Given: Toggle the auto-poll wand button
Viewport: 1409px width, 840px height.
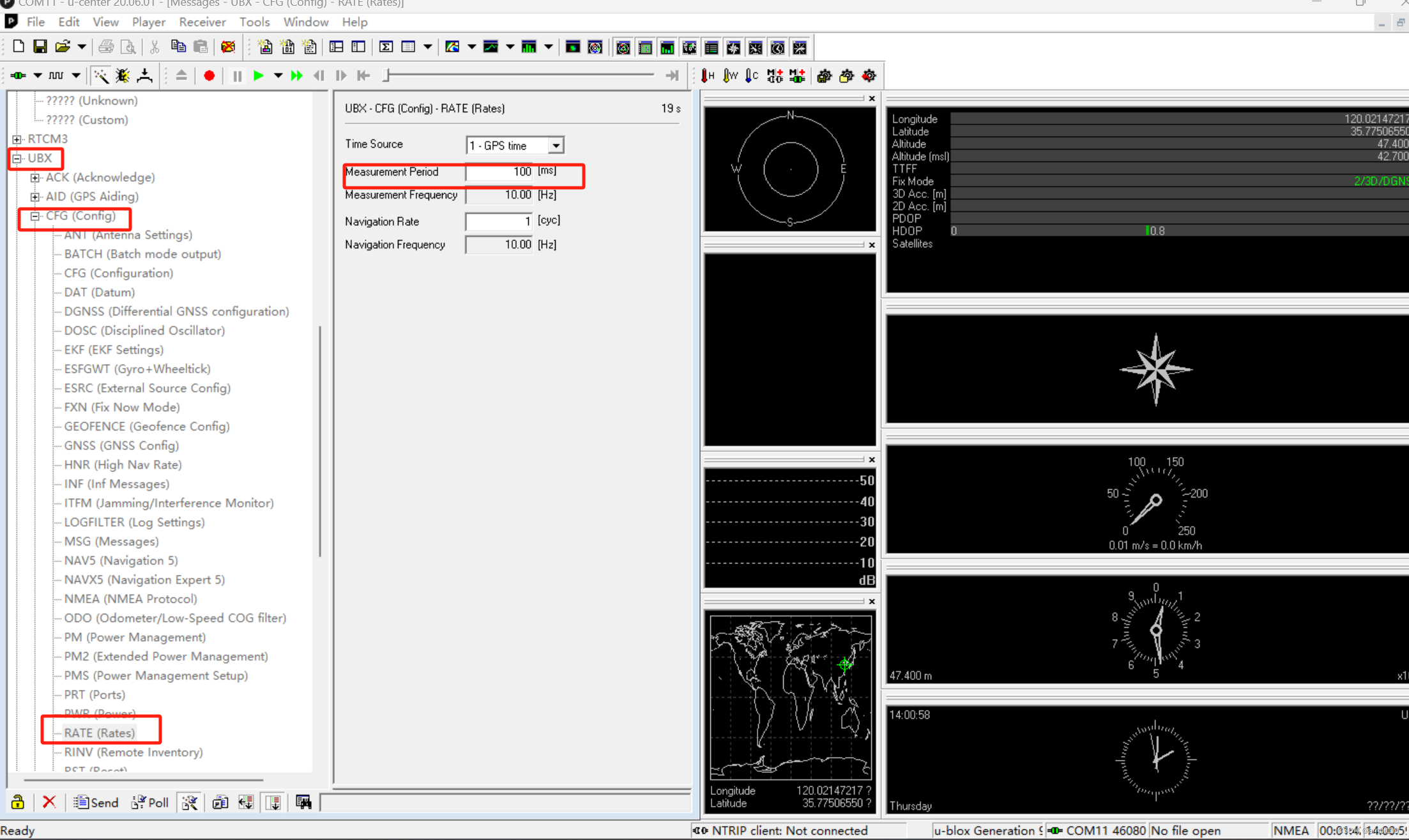Looking at the screenshot, I should click(190, 802).
